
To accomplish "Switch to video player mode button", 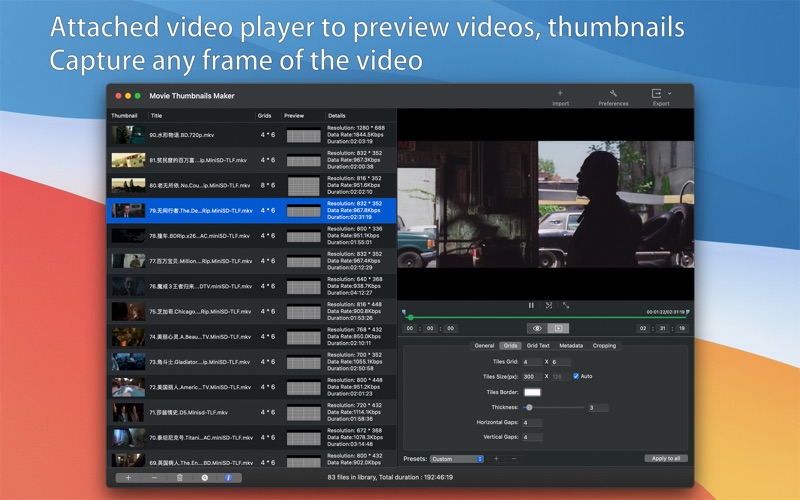I will [x=558, y=328].
